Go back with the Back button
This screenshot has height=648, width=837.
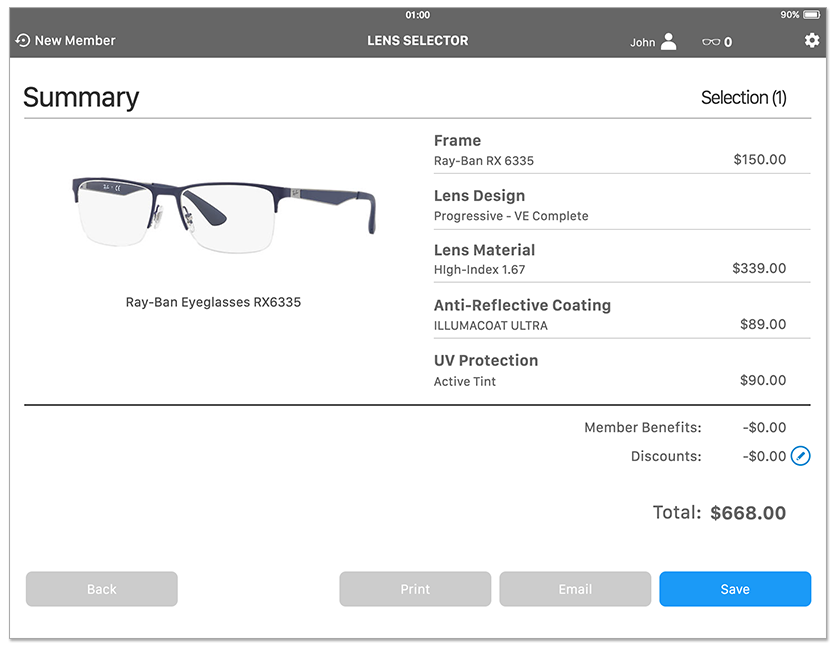(102, 589)
